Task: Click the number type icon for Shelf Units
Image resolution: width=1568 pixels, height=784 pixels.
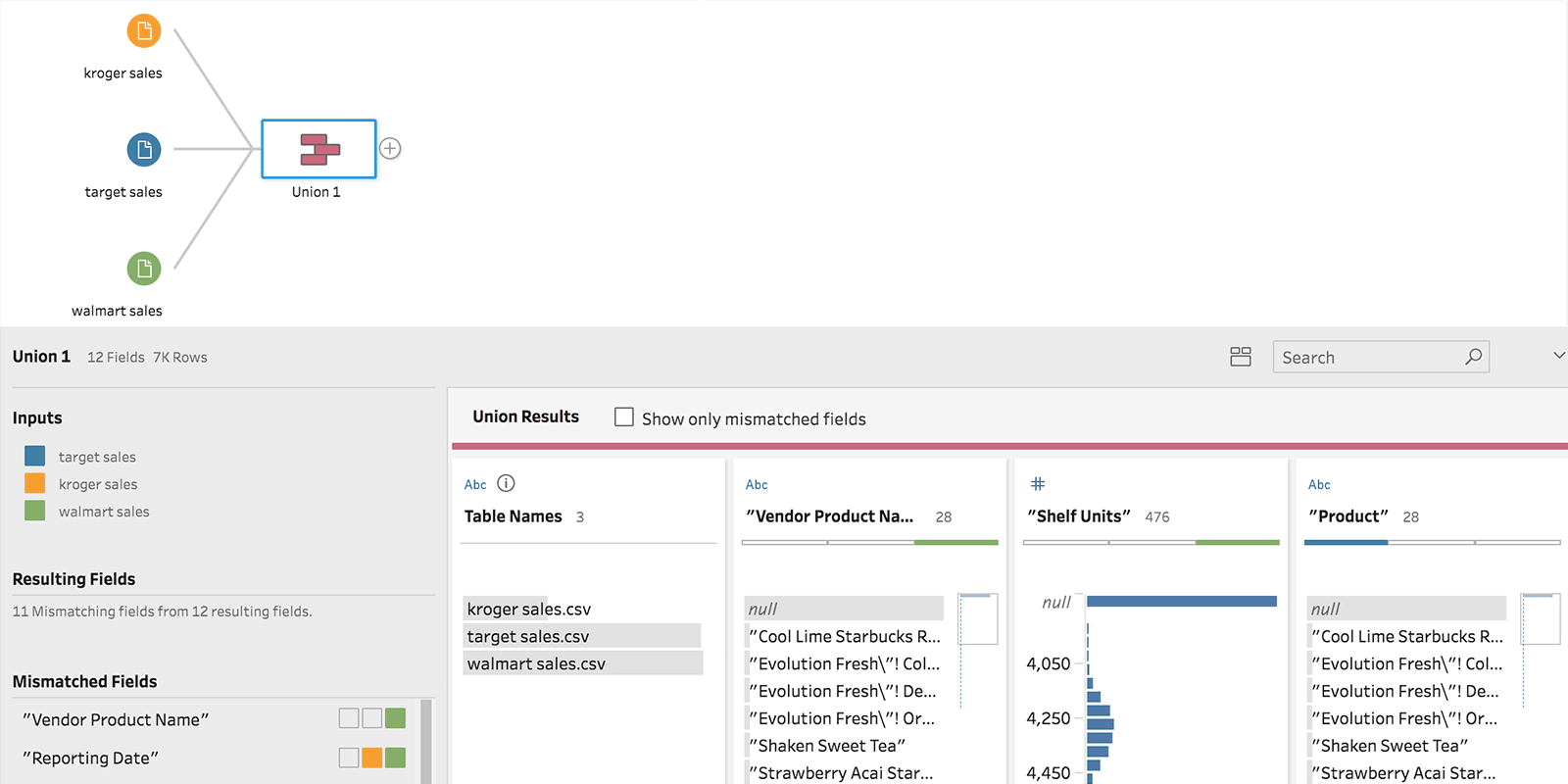Action: point(1038,484)
